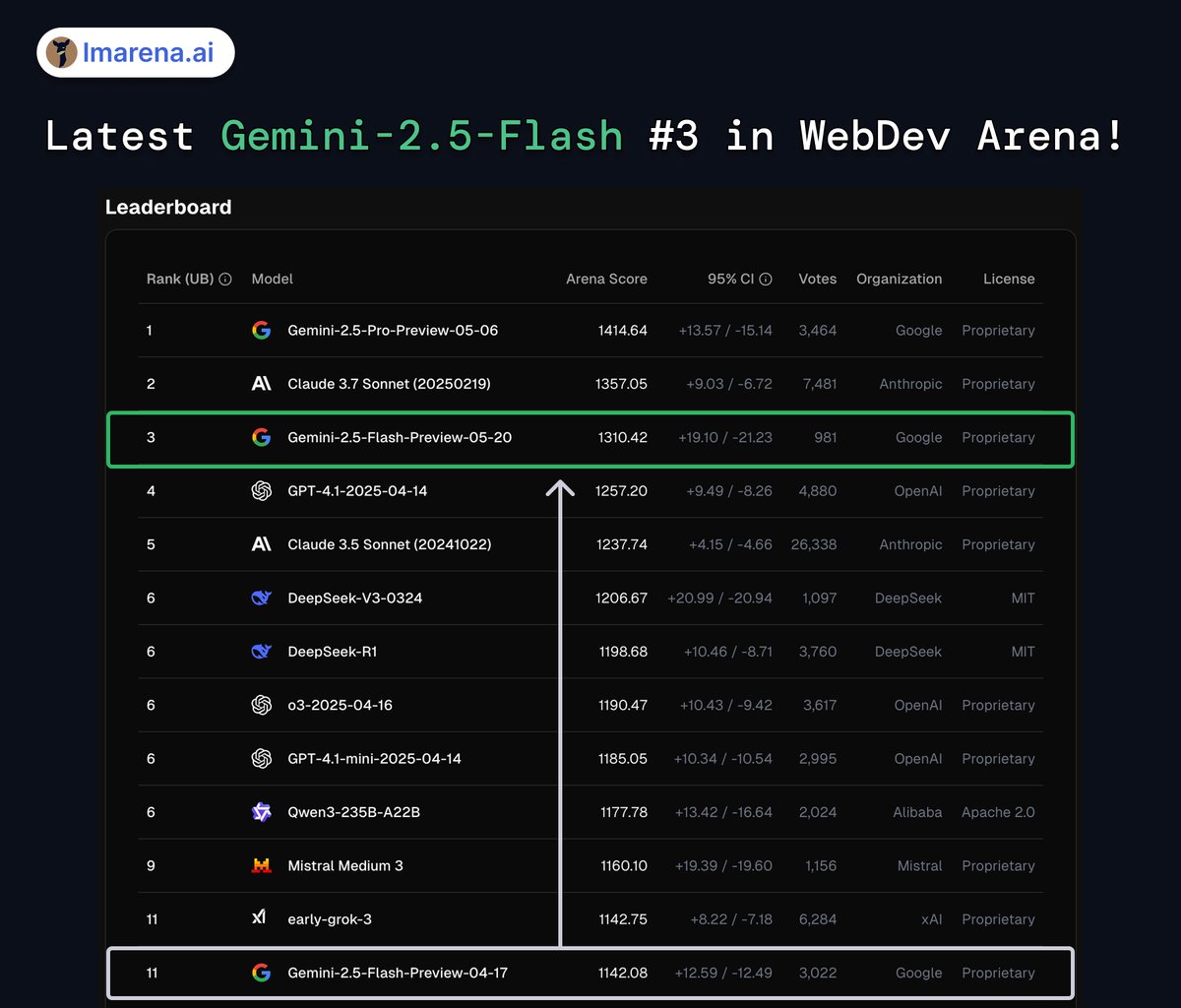Click the +13.57 / -15.14 confidence interval

725,331
